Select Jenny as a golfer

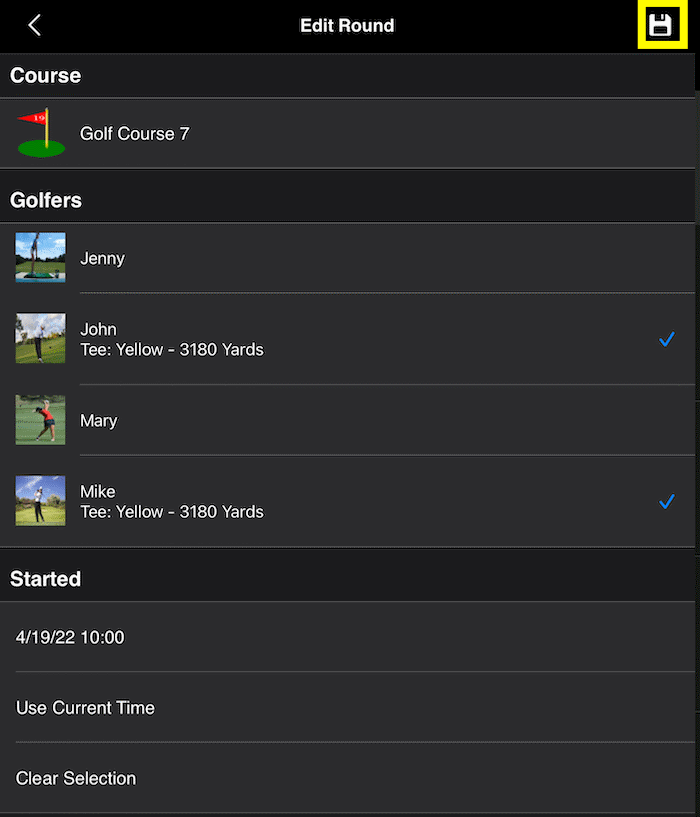click(348, 258)
